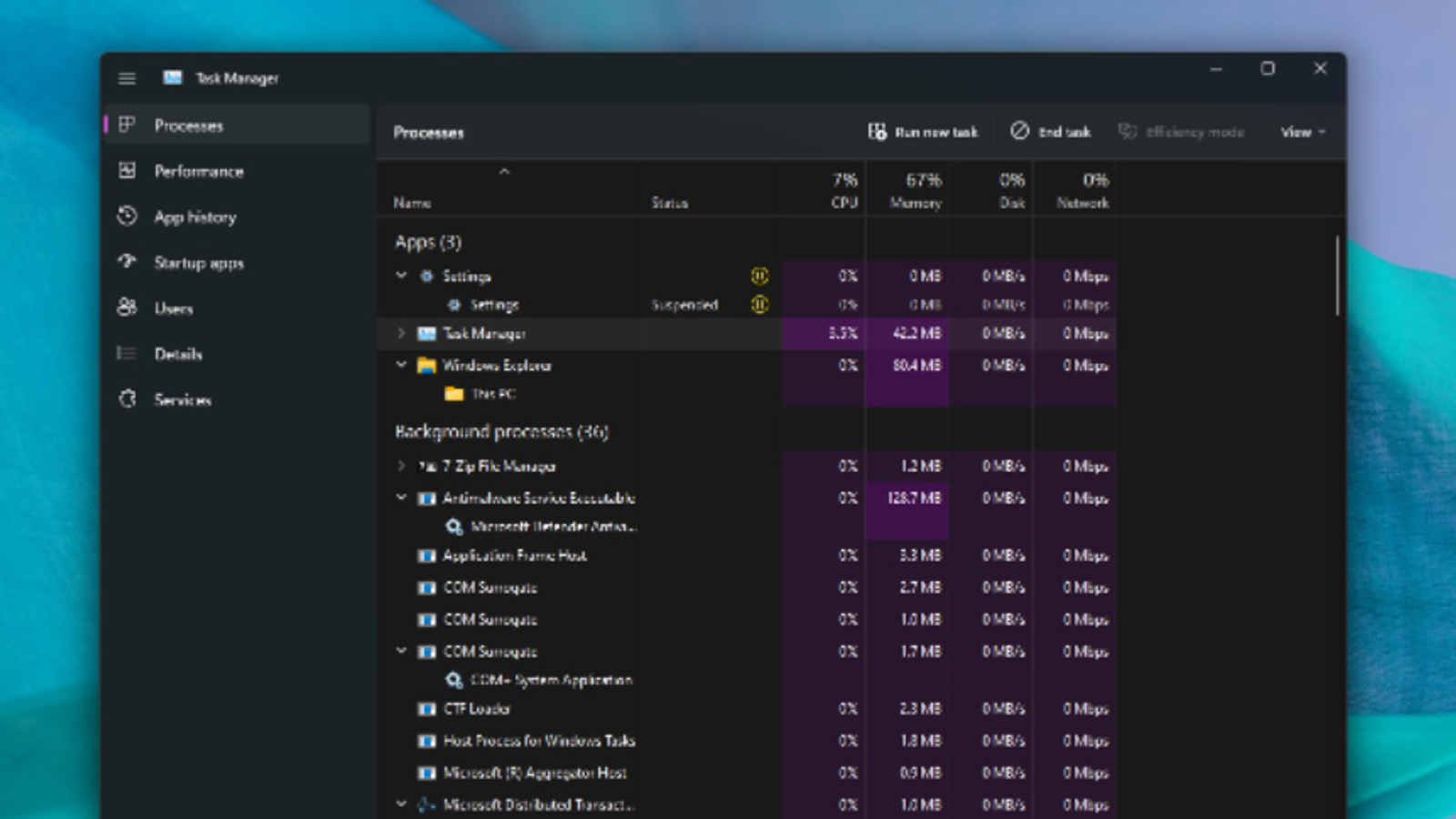Viewport: 1456px width, 819px height.
Task: Click the Antimalware Service Executable icon
Action: pos(426,498)
